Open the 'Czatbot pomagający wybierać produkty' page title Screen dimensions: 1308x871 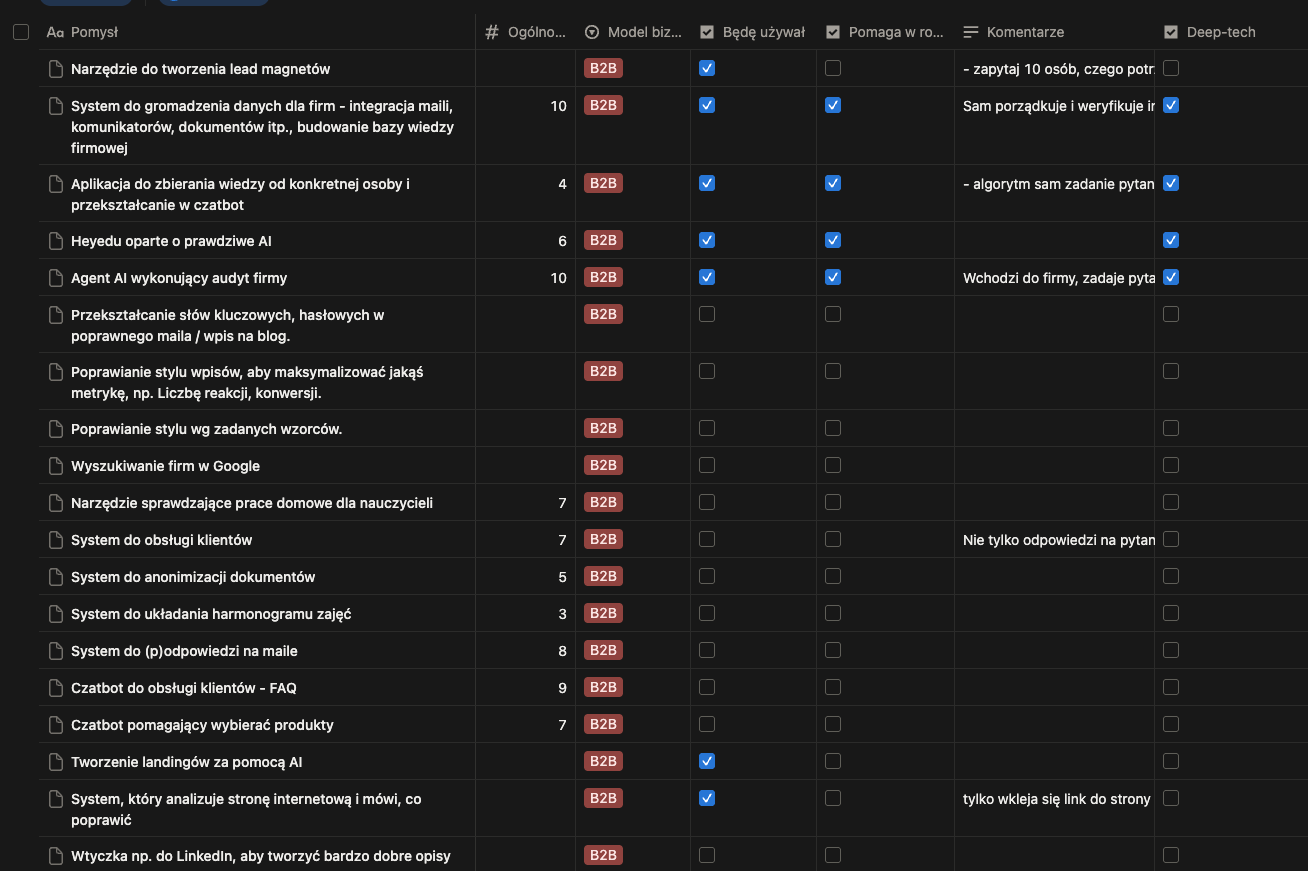202,725
